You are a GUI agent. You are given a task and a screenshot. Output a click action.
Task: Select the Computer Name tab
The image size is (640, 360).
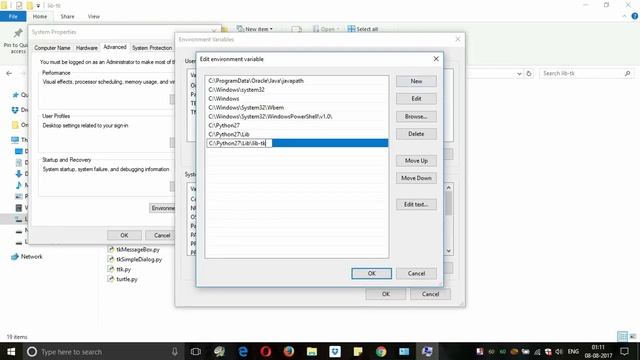pos(52,48)
